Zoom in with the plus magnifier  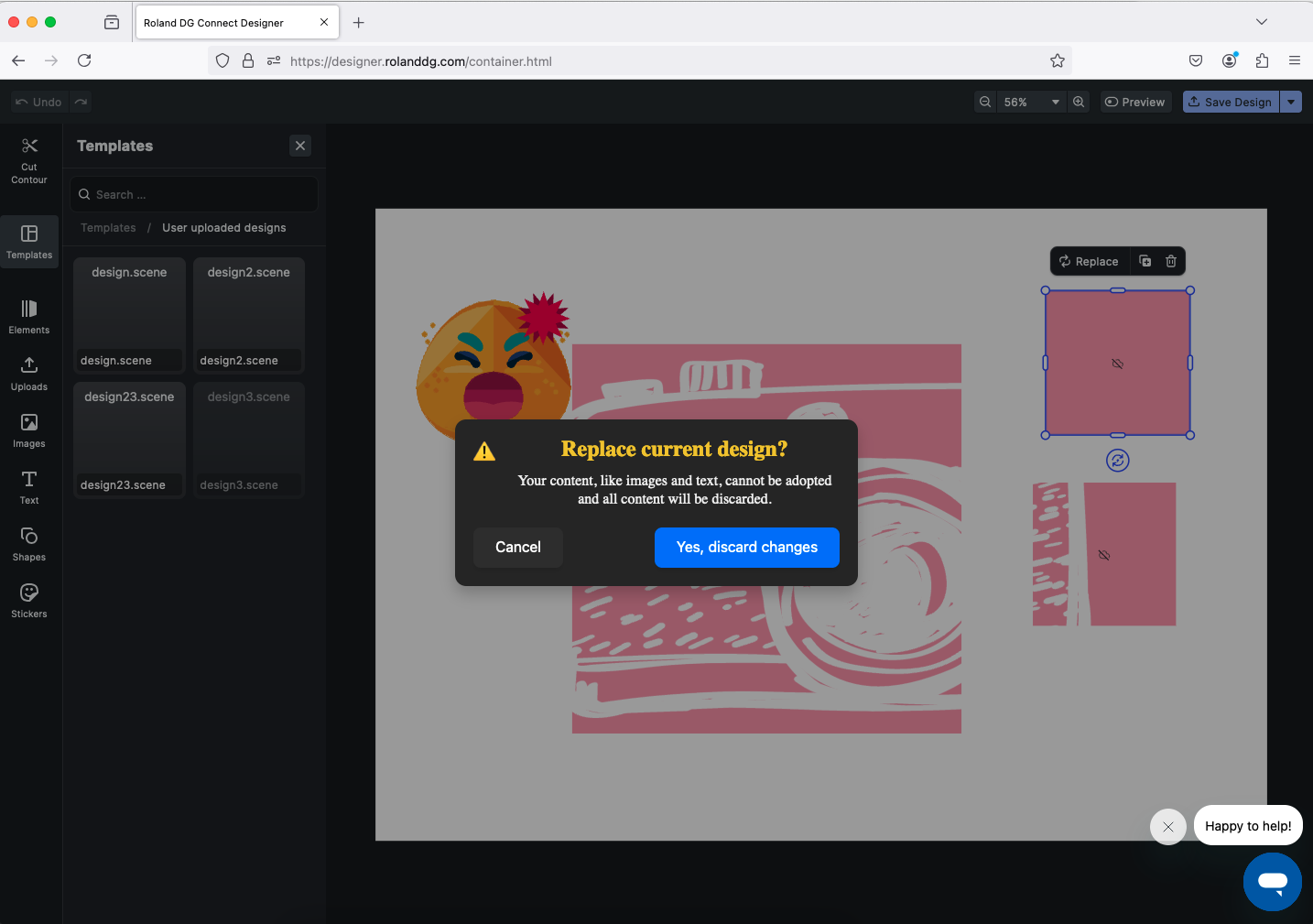(1079, 102)
